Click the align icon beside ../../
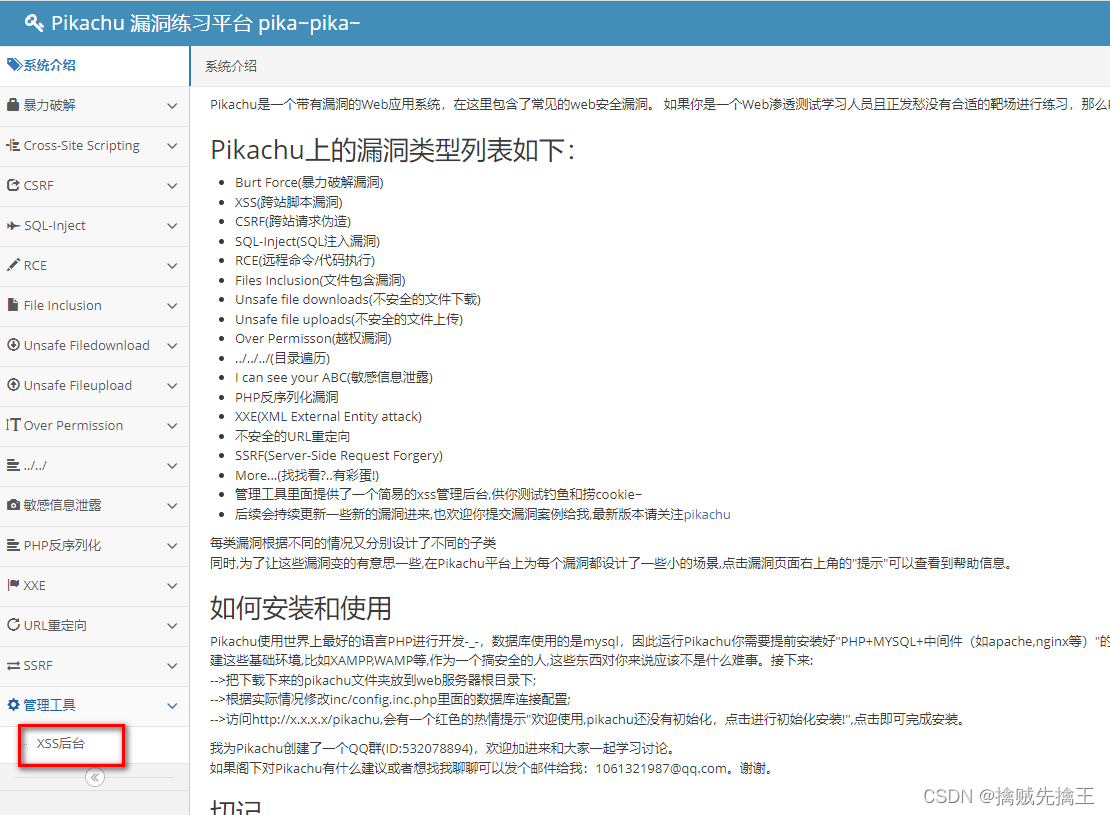Viewport: 1110px width, 815px height. (x=13, y=465)
